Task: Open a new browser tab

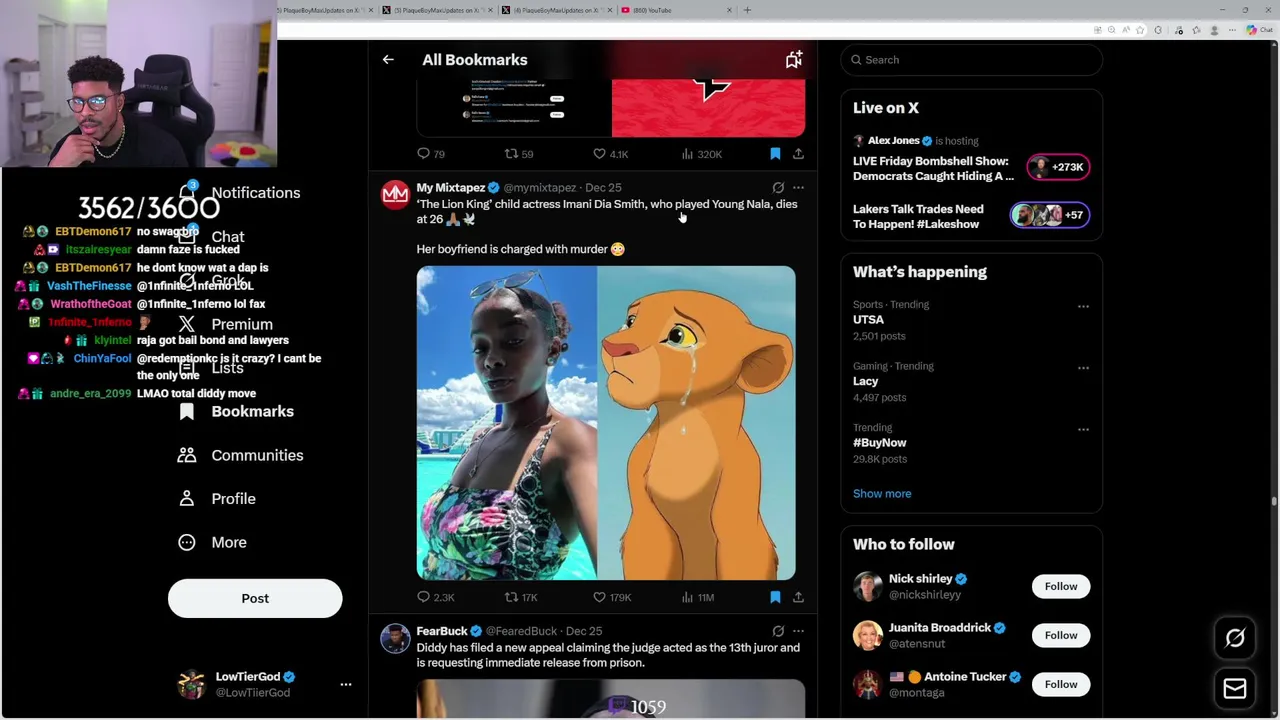Action: click(x=747, y=10)
